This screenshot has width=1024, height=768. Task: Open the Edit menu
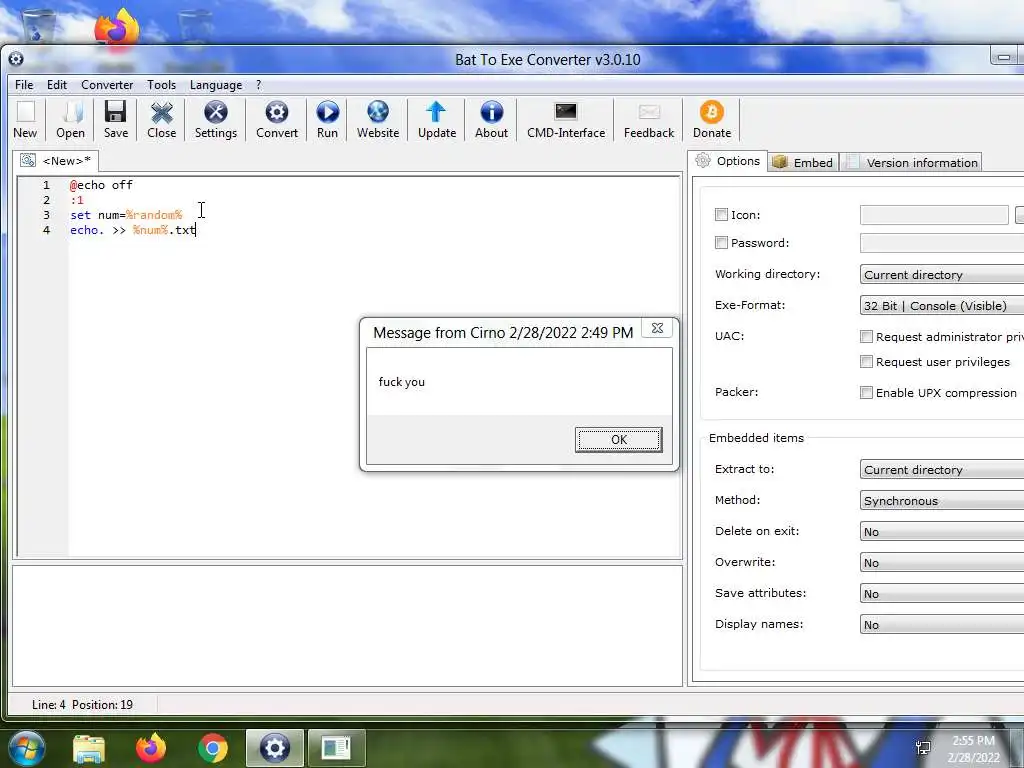[x=57, y=85]
